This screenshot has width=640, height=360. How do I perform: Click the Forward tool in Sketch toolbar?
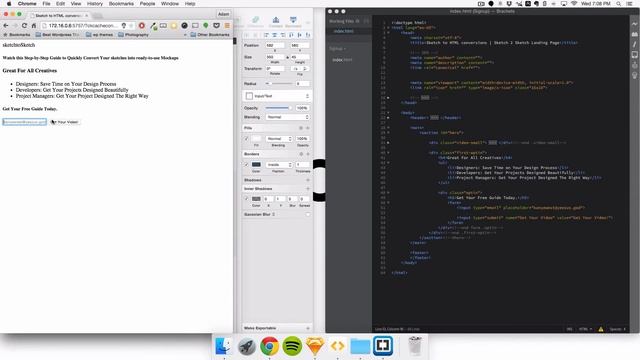pos(276,22)
